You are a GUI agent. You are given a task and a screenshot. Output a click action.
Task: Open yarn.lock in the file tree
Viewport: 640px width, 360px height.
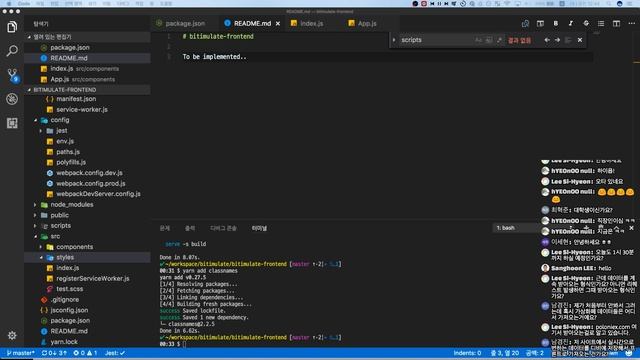point(64,342)
